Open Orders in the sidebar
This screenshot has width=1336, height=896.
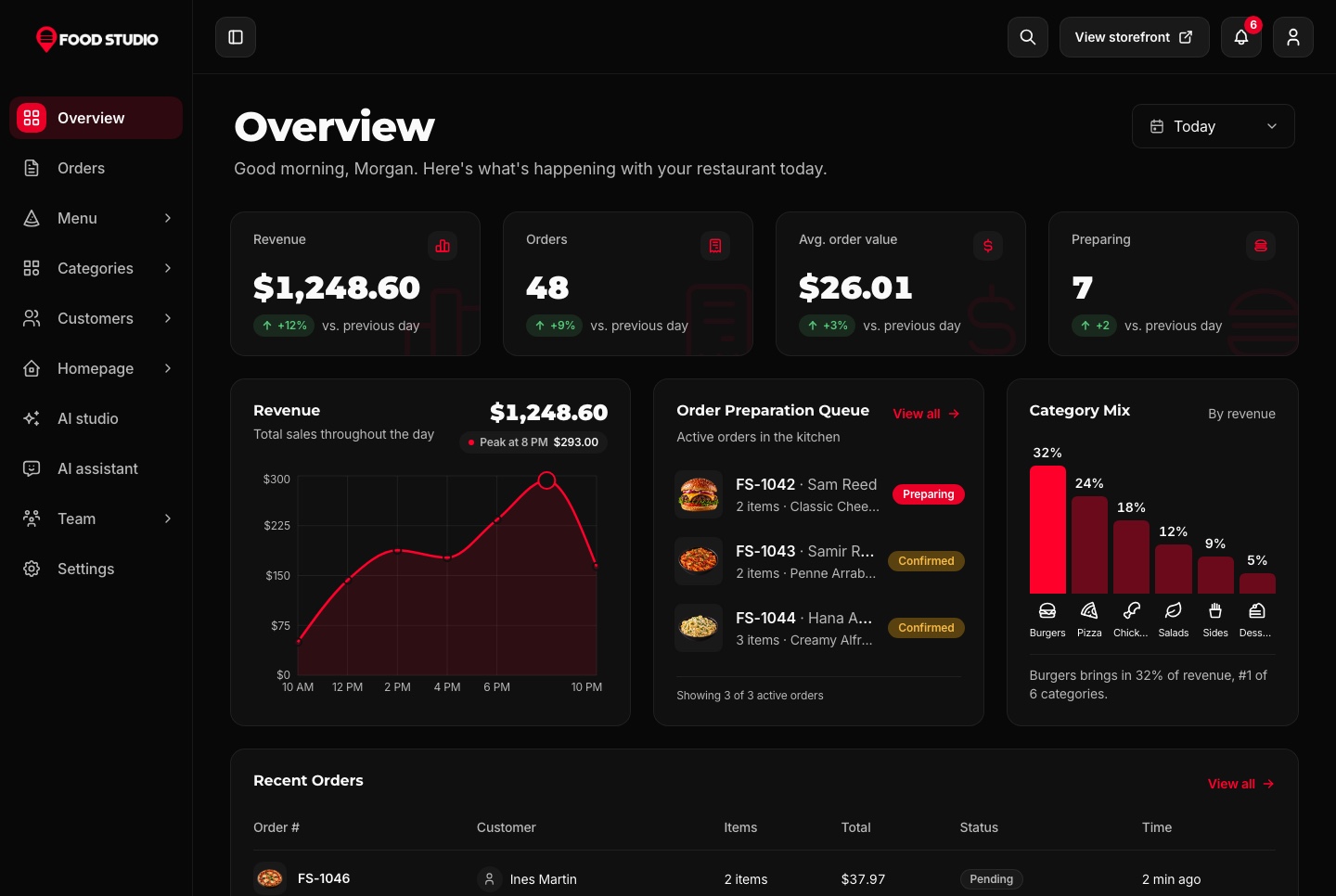(96, 168)
